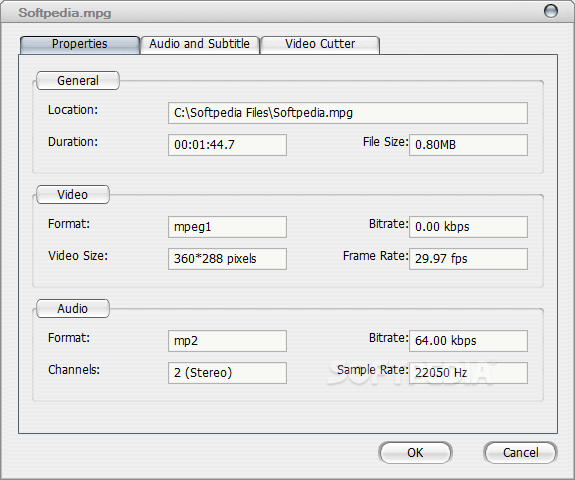
Task: Click the Sample Rate 22050 Hz field
Action: pos(468,373)
